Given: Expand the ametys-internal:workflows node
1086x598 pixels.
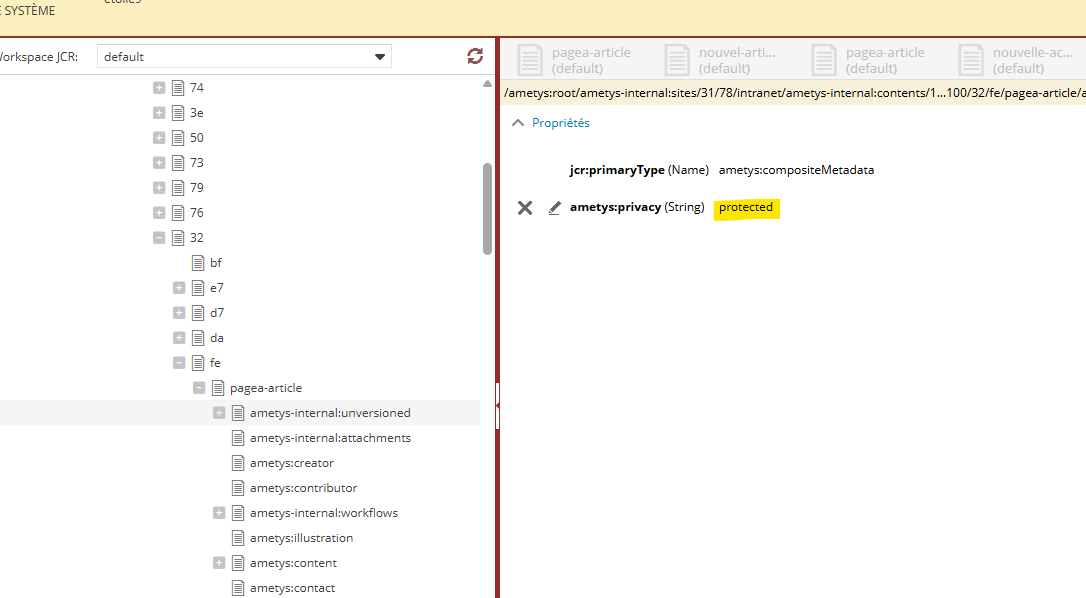Looking at the screenshot, I should click(x=219, y=513).
